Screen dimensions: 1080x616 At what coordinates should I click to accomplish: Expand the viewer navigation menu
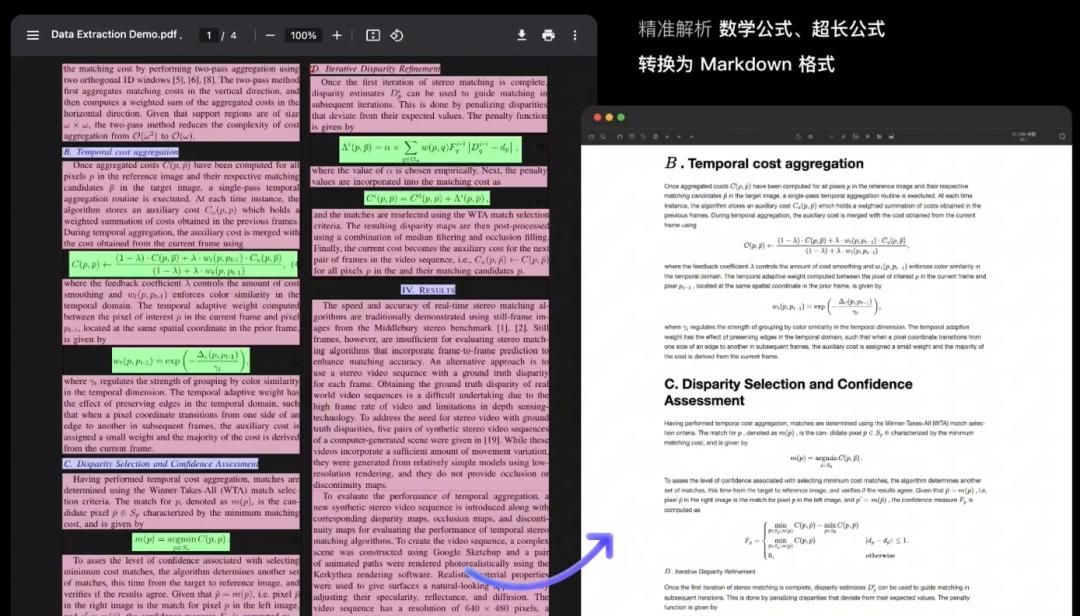(33, 35)
